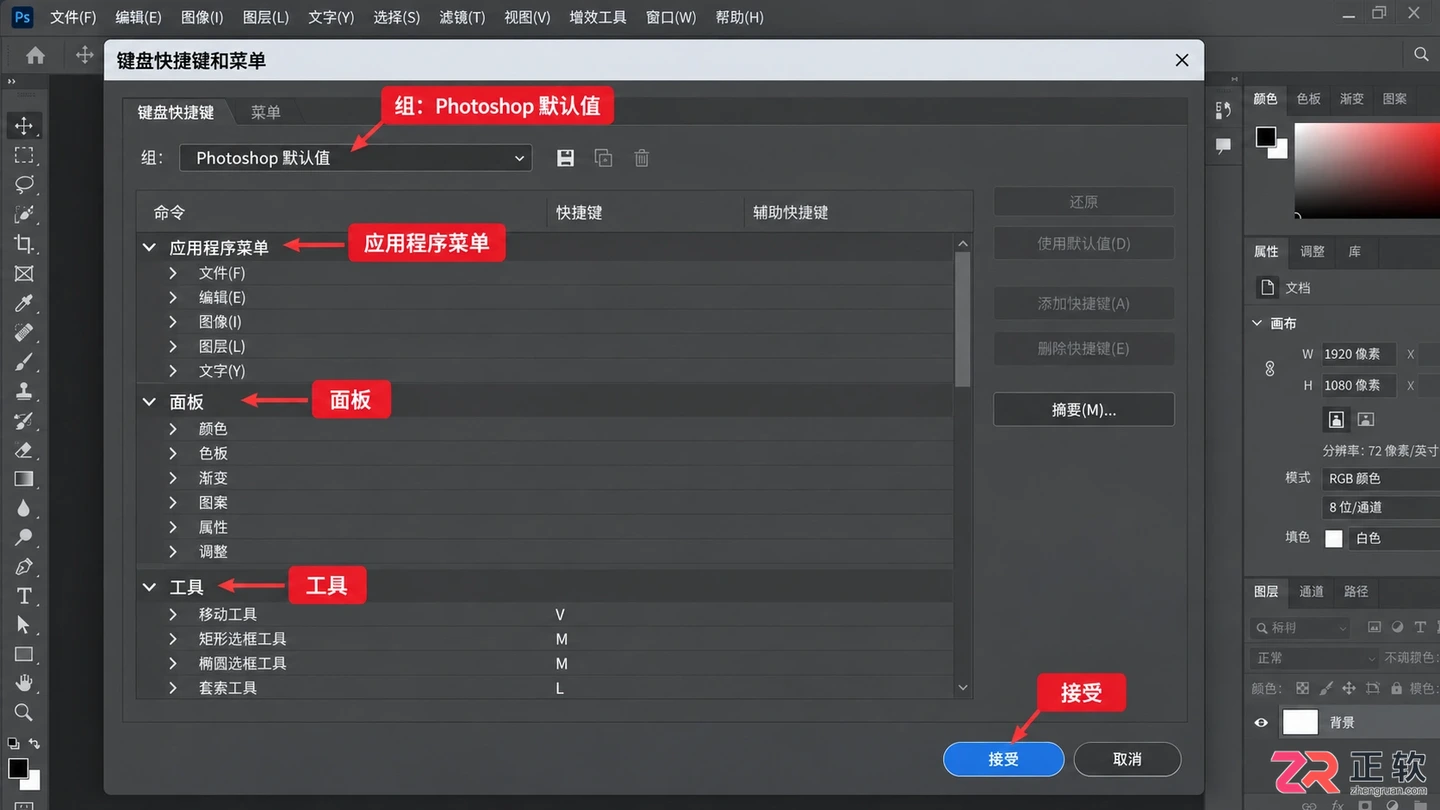Select the Move tool in the toolbar

pos(24,126)
